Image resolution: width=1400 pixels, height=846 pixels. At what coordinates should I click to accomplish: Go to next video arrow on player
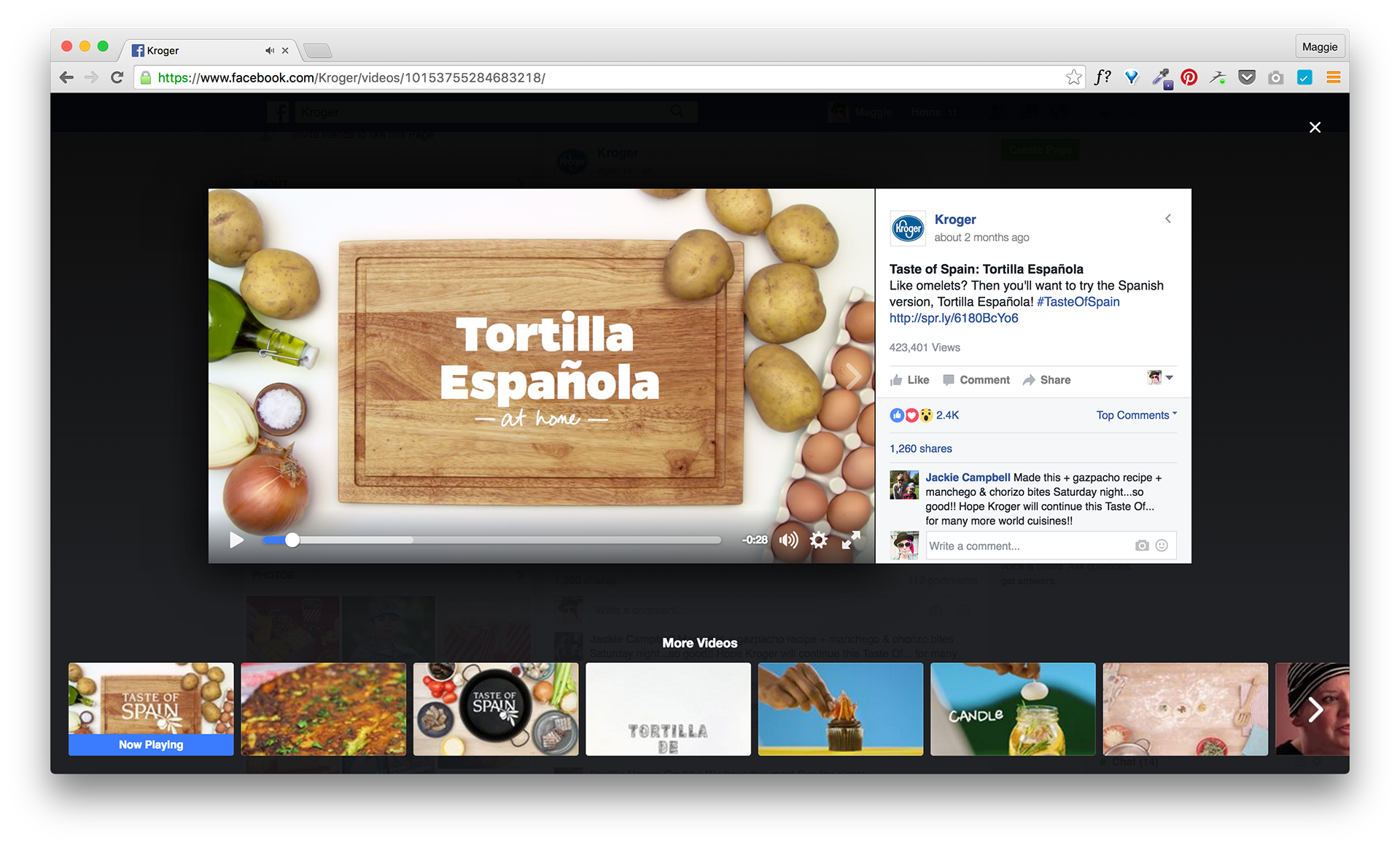point(852,376)
